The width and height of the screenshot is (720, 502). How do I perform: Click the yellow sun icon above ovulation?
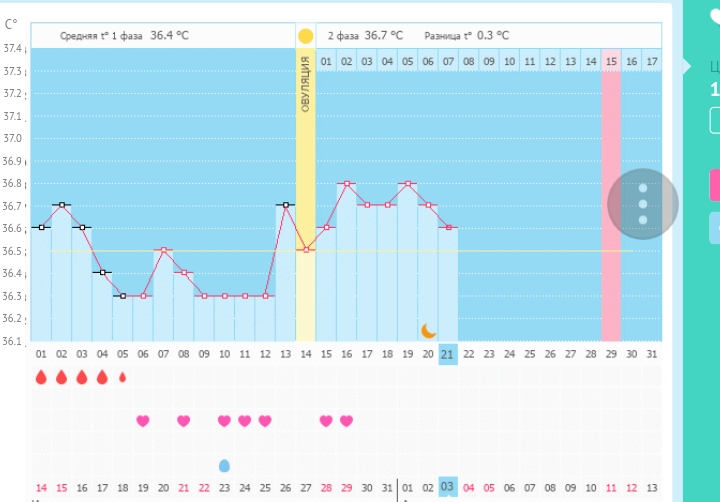[305, 36]
